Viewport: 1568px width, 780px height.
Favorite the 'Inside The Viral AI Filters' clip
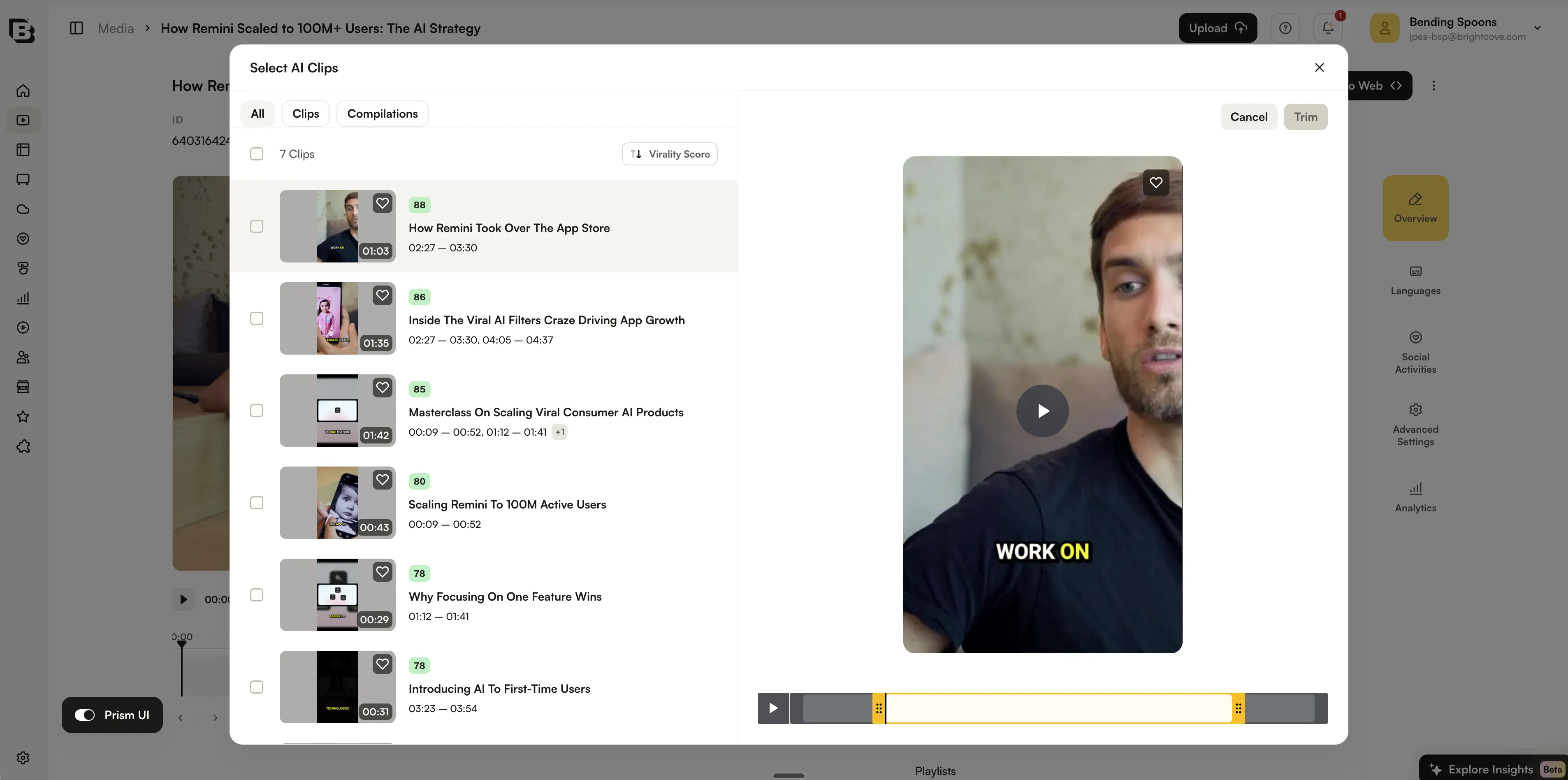[382, 295]
